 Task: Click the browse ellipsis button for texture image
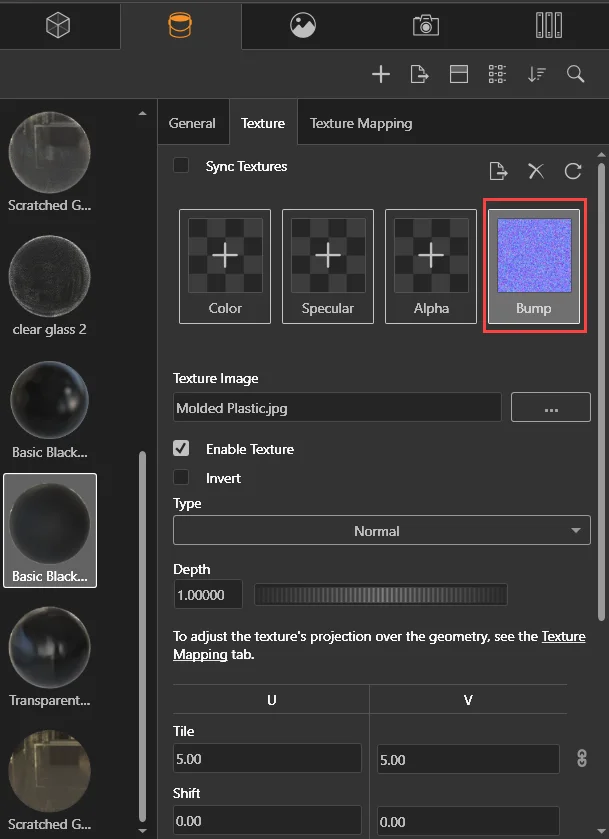550,408
